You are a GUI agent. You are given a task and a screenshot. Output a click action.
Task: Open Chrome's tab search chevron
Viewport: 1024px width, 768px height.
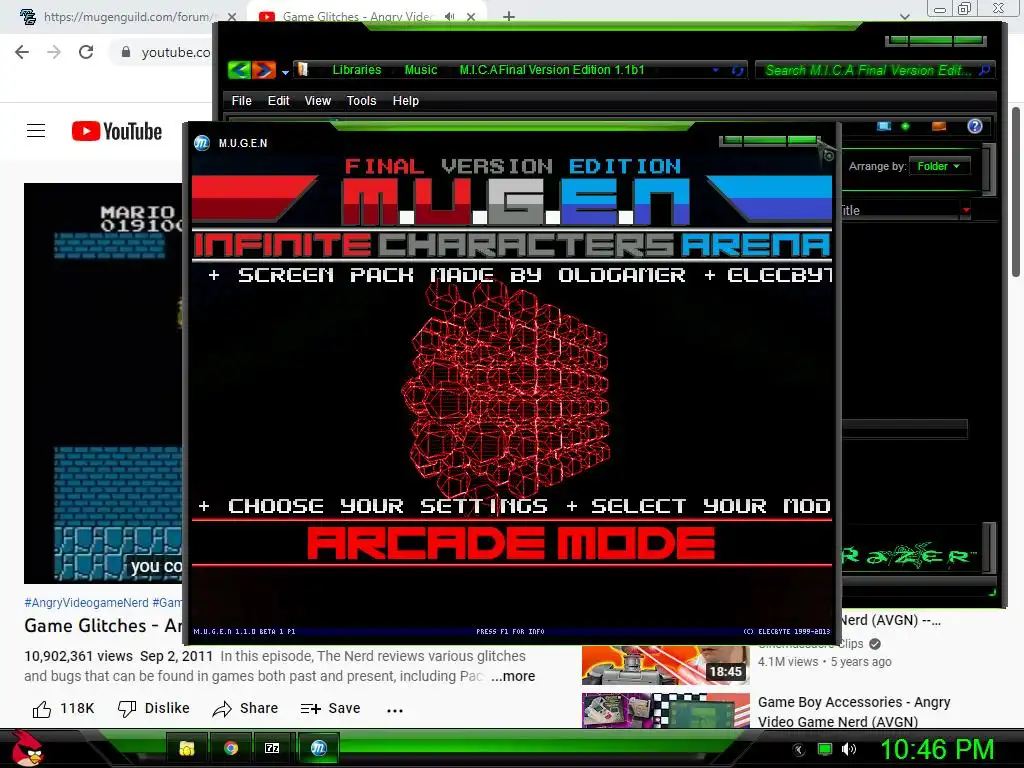[x=904, y=16]
